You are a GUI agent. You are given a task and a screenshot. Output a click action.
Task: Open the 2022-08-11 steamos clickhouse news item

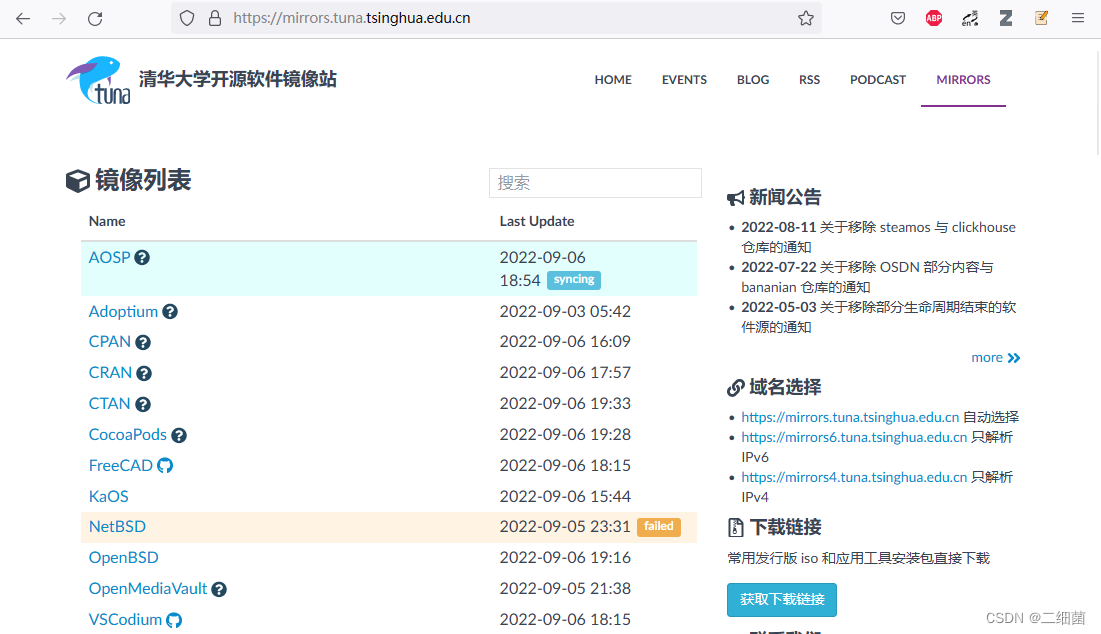(x=878, y=237)
